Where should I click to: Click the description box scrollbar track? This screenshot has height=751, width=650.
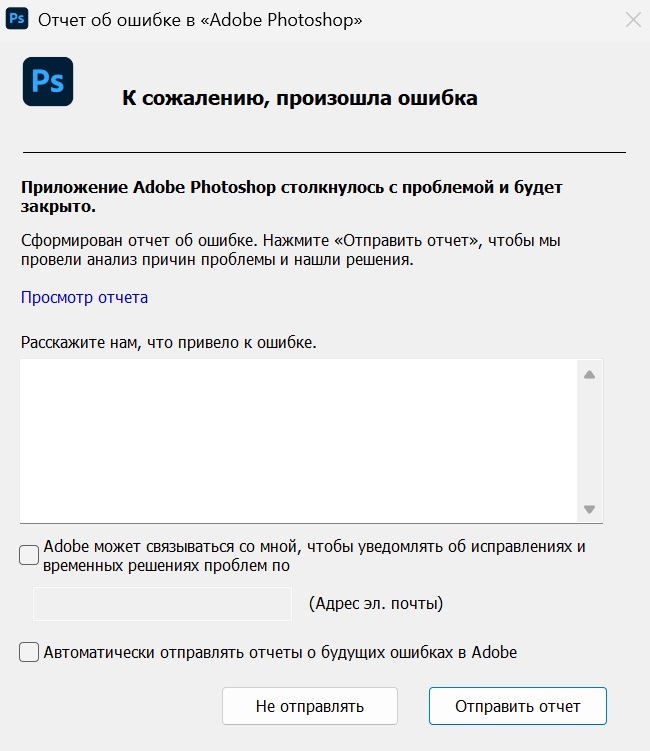[589, 440]
